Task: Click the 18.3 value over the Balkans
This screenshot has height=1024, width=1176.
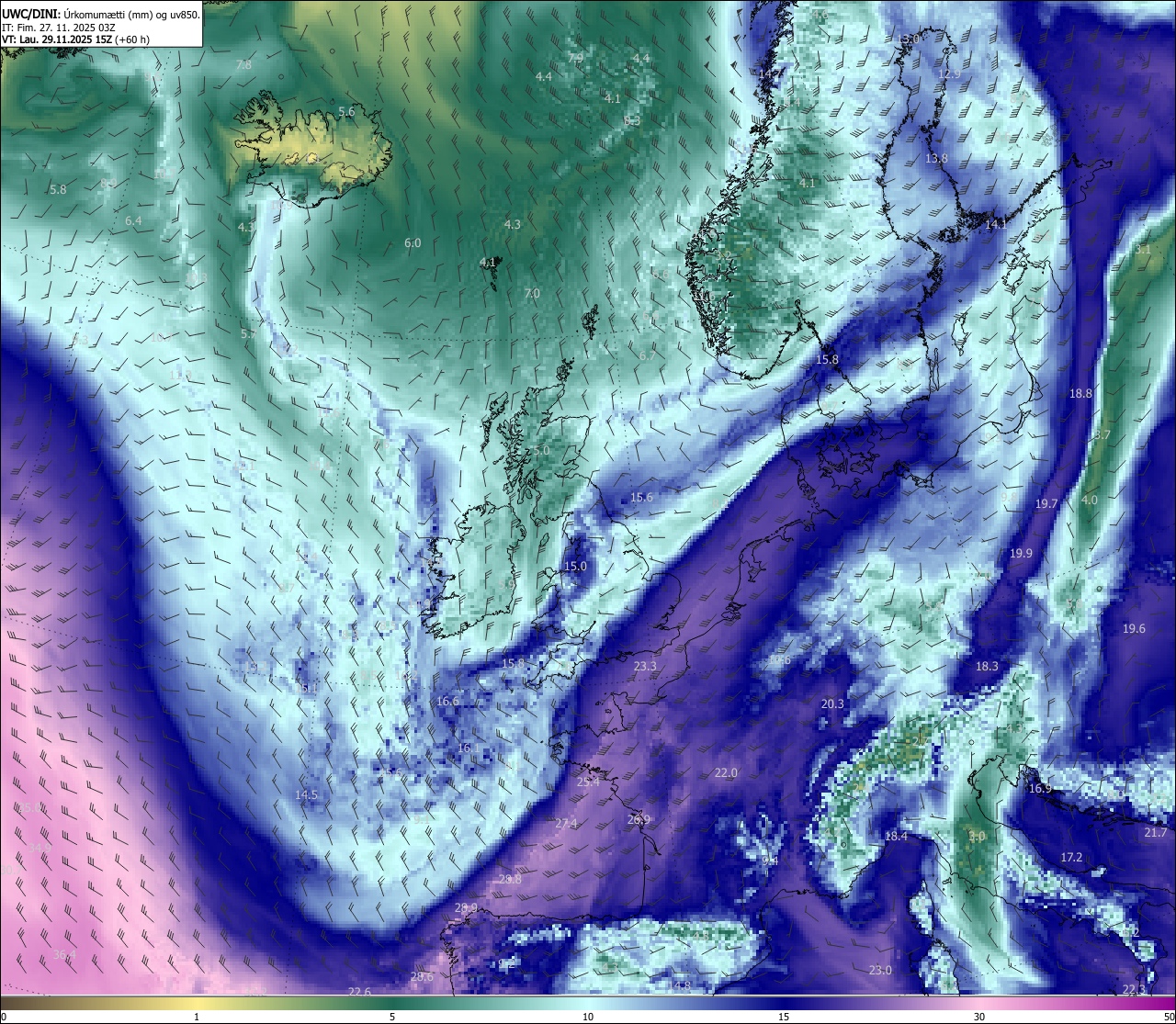Action: [x=987, y=667]
